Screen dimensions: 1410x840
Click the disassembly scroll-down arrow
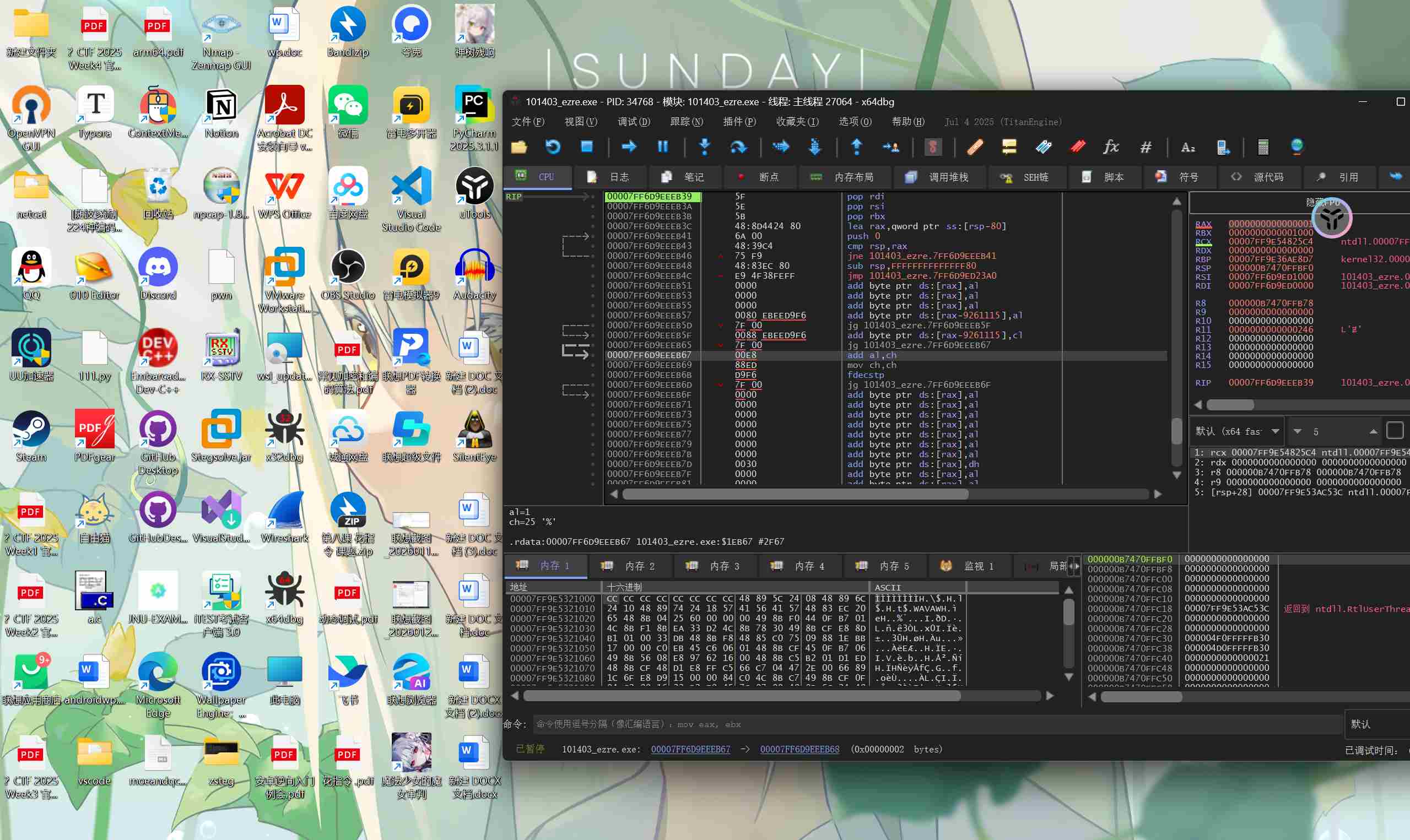click(1176, 475)
